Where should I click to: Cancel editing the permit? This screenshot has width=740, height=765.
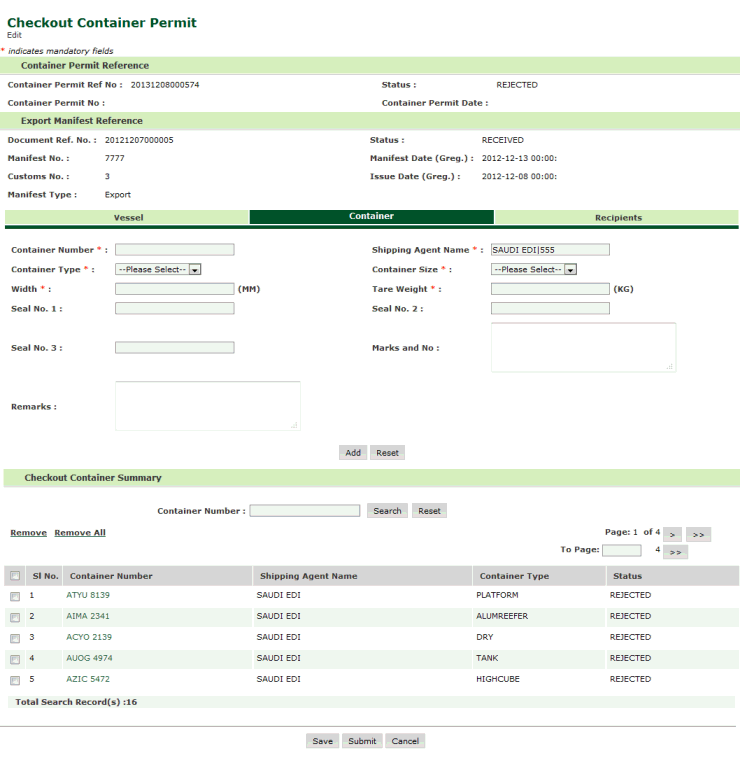pyautogui.click(x=405, y=741)
